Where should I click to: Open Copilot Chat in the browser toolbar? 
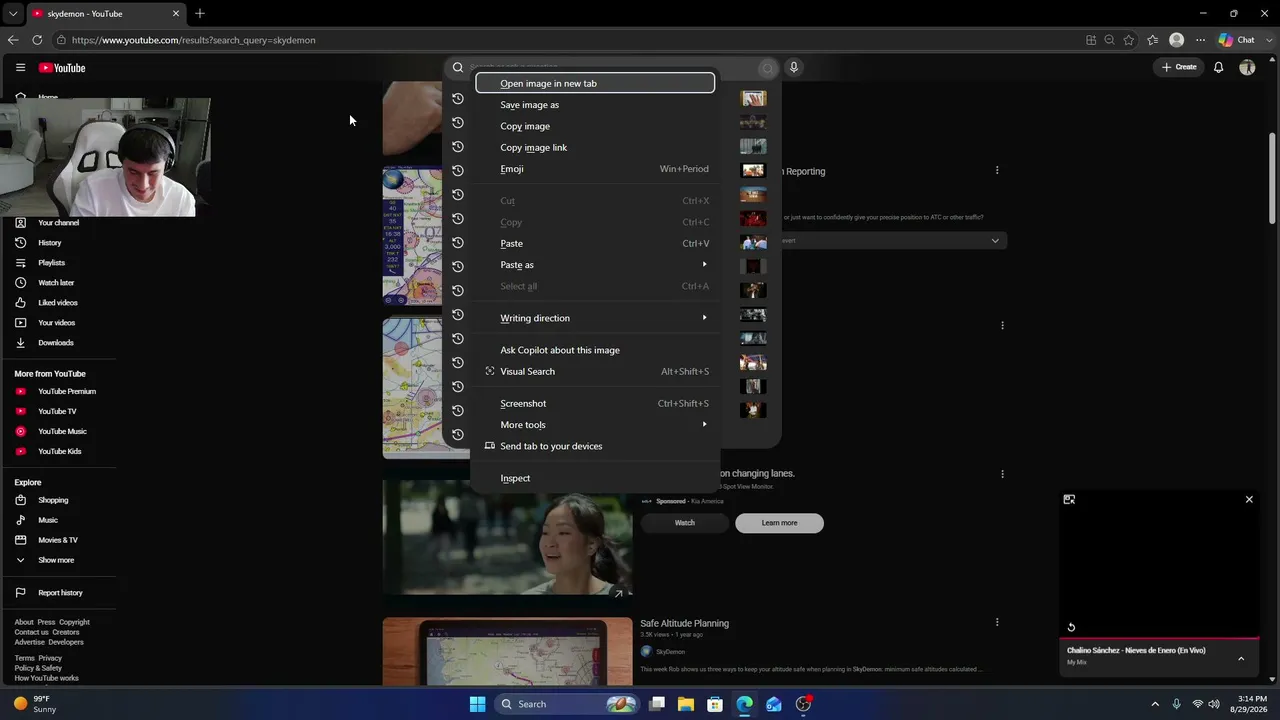[x=1236, y=40]
